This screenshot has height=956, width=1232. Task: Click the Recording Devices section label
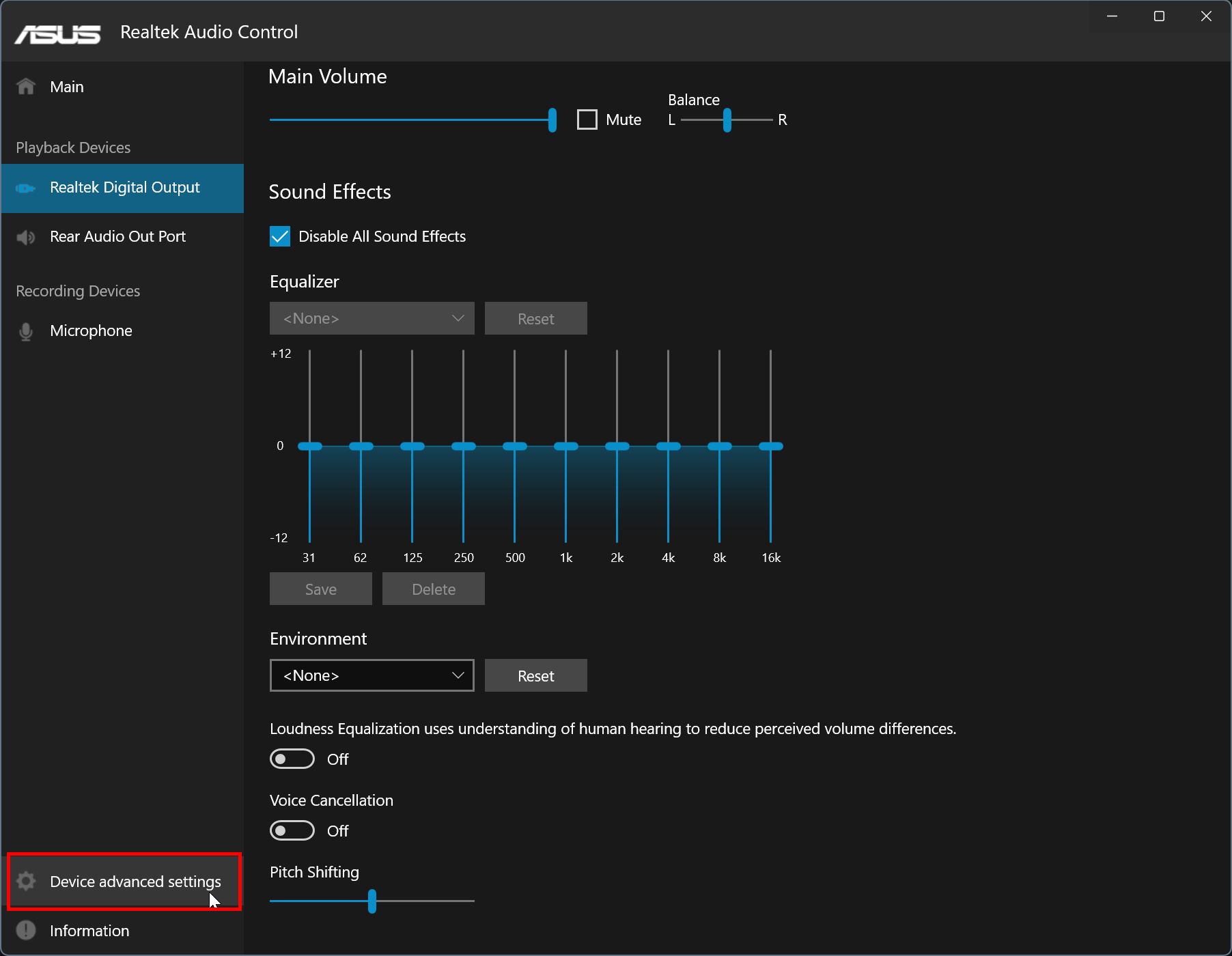point(78,291)
